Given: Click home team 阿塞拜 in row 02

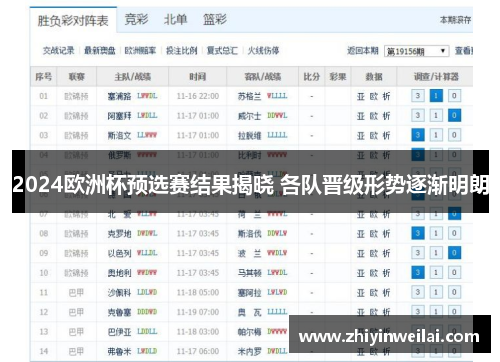Looking at the screenshot, I should [119, 116].
